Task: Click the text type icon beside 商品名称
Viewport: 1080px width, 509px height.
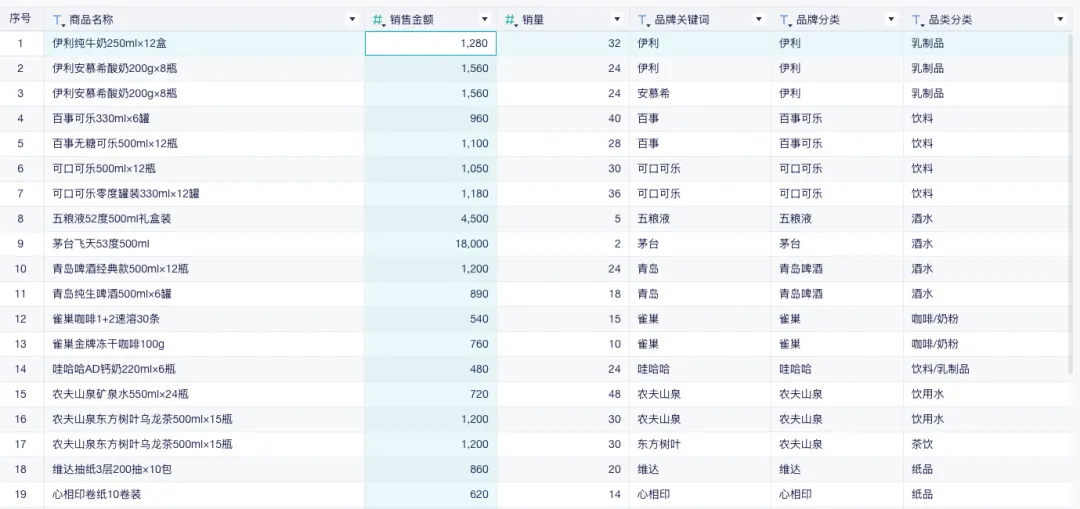Action: [58, 20]
